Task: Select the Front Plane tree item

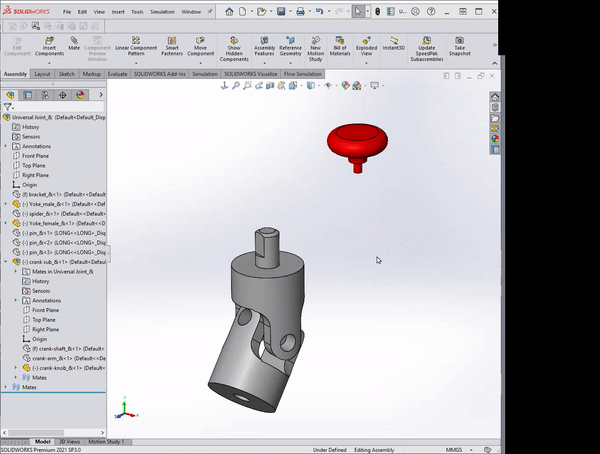Action: pyautogui.click(x=35, y=156)
